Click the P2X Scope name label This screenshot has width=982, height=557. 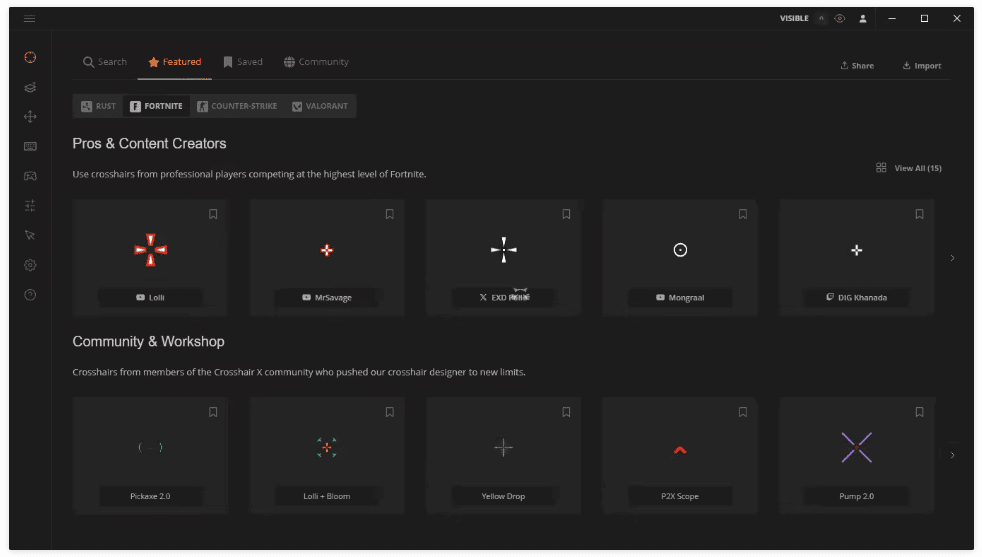[680, 496]
